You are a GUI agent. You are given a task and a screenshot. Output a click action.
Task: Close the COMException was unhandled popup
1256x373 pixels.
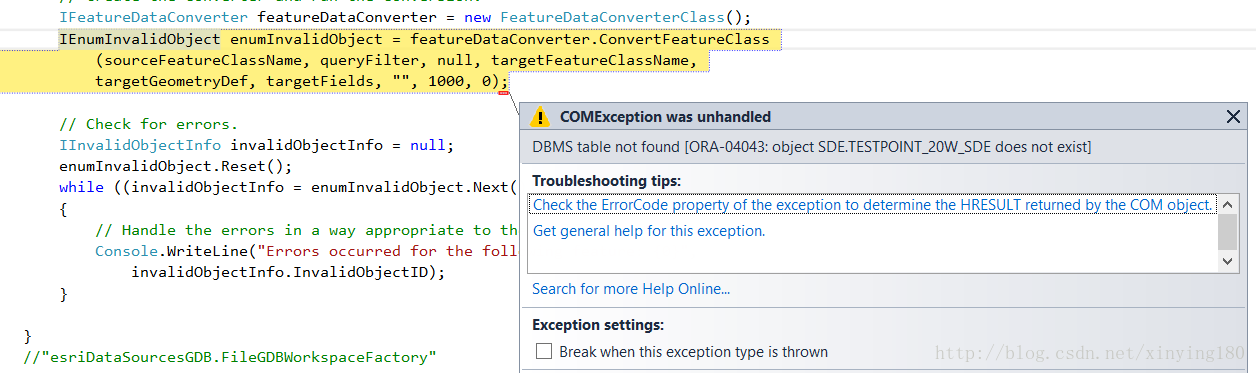pyautogui.click(x=1234, y=117)
